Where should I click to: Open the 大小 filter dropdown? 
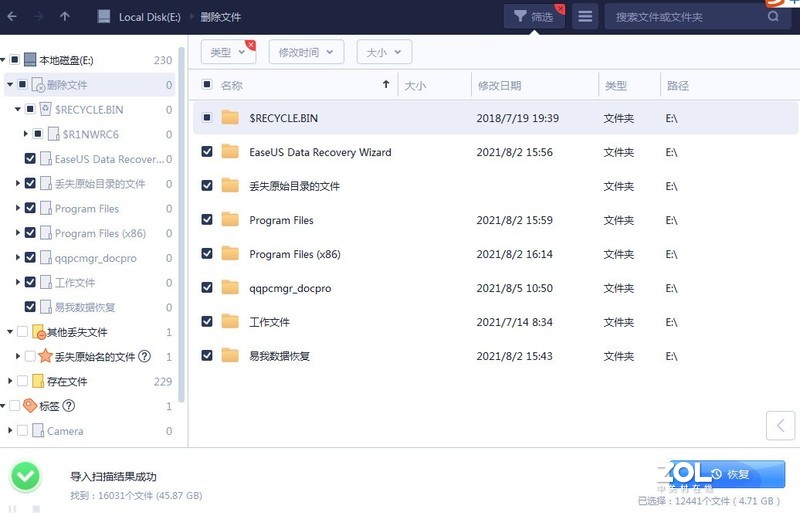coord(384,52)
